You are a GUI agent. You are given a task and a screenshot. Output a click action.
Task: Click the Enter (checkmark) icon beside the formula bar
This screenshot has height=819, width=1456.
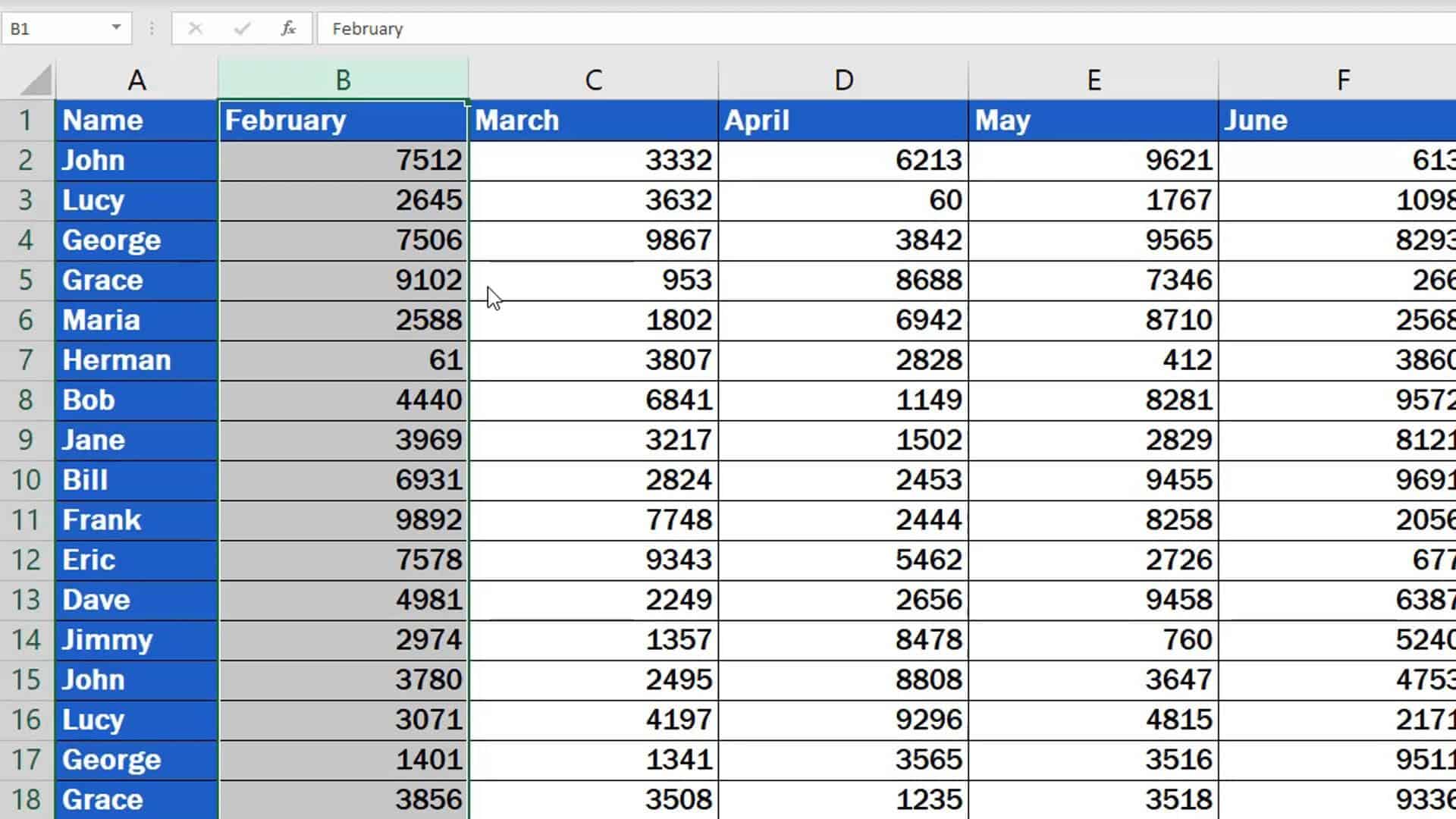[241, 29]
